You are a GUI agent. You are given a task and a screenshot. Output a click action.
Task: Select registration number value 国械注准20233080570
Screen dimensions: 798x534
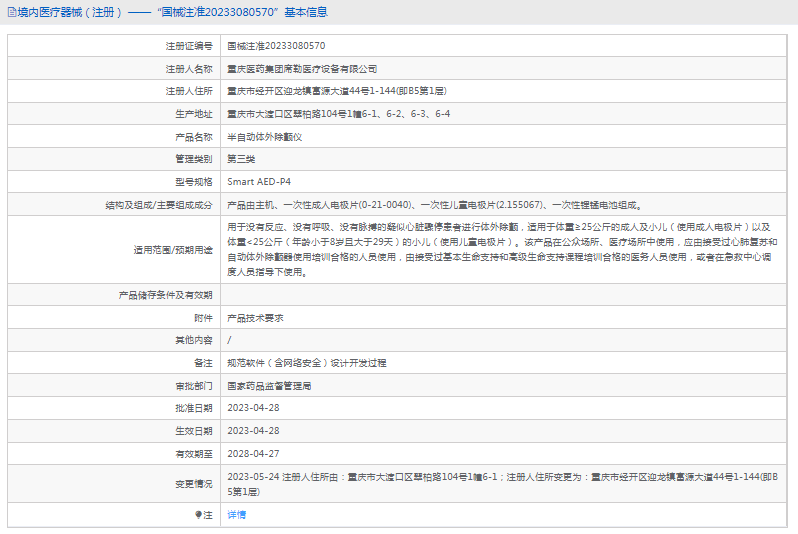point(276,46)
